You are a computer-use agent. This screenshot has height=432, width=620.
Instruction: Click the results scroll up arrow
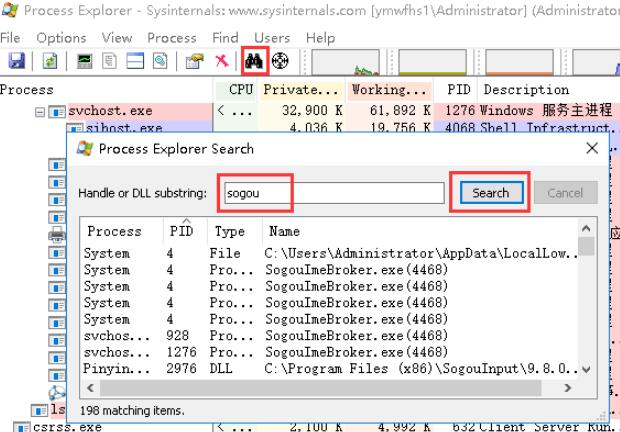tap(586, 228)
